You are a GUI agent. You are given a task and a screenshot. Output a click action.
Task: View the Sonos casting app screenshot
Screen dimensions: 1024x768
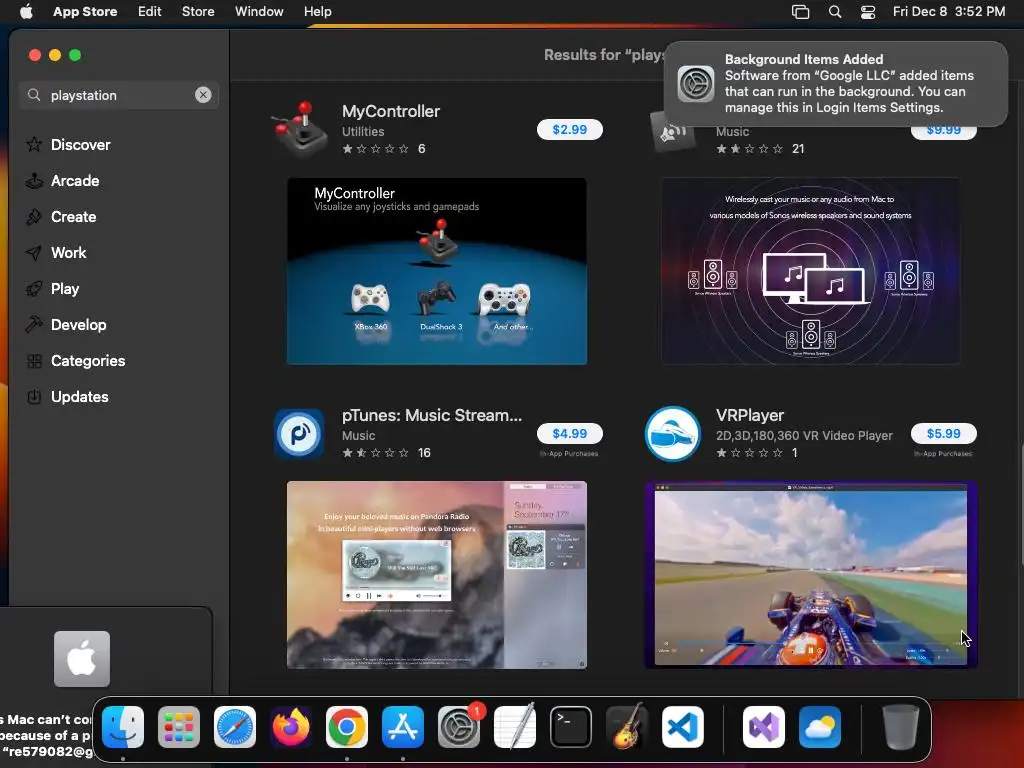[x=810, y=271]
